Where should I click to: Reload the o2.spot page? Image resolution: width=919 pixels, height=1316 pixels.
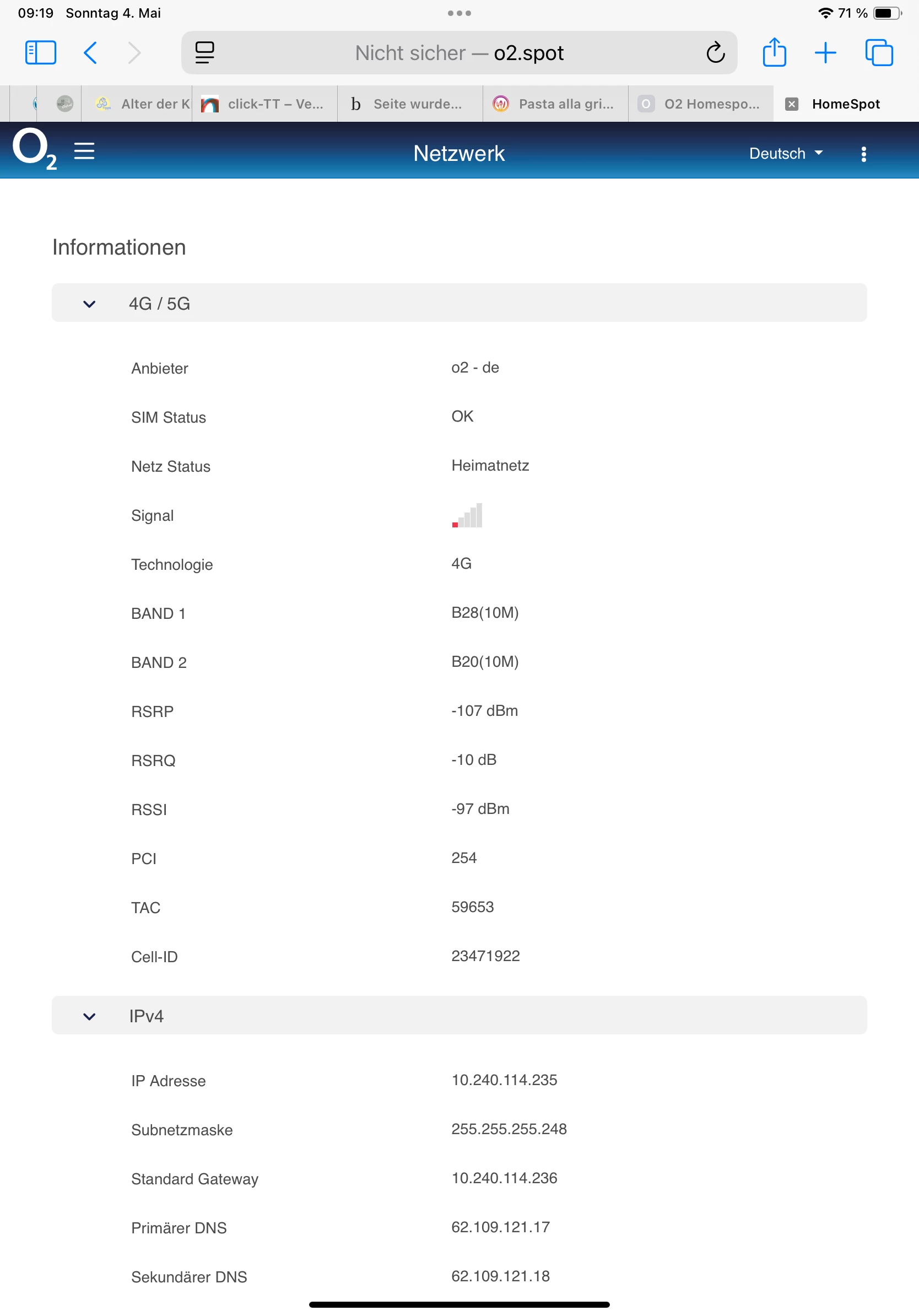click(715, 53)
